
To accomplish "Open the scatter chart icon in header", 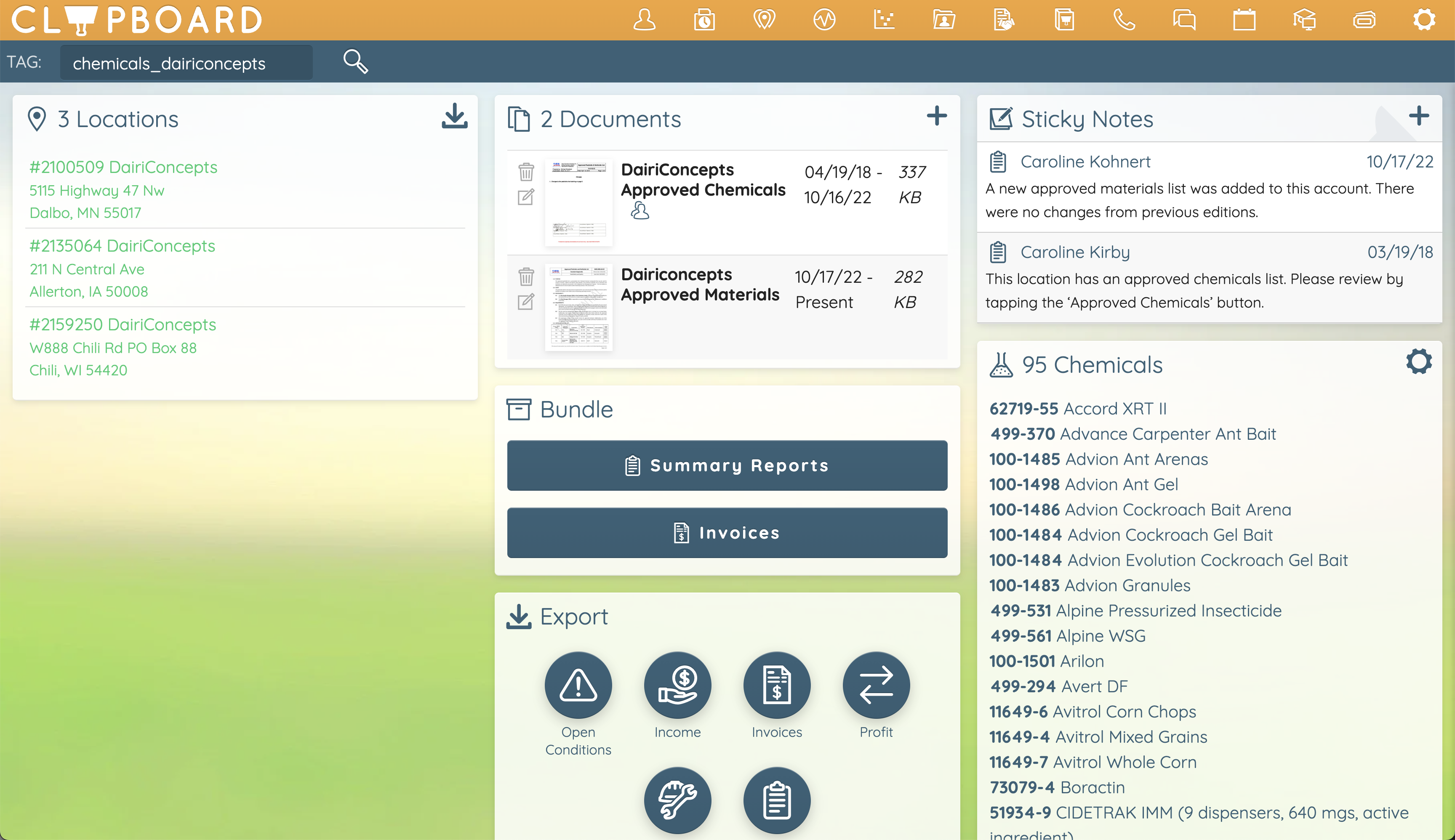I will (884, 20).
